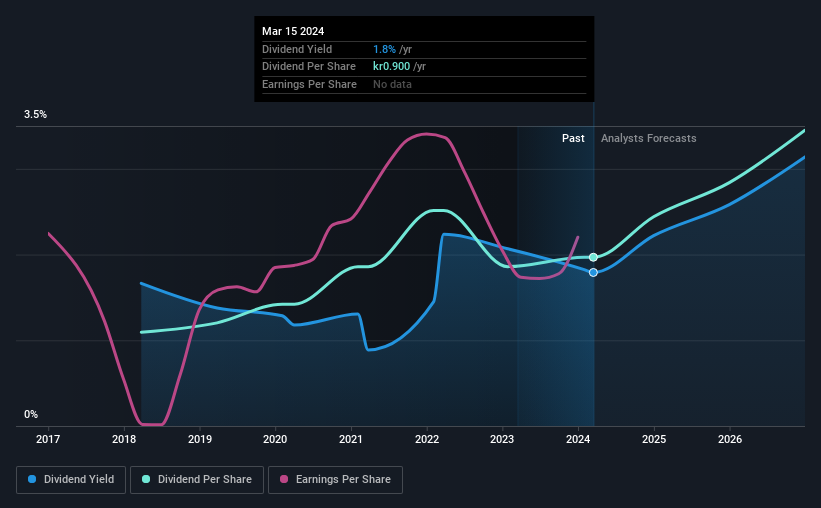Viewport: 821px width, 508px height.
Task: Select the 2024 year axis label
Action: pyautogui.click(x=578, y=439)
